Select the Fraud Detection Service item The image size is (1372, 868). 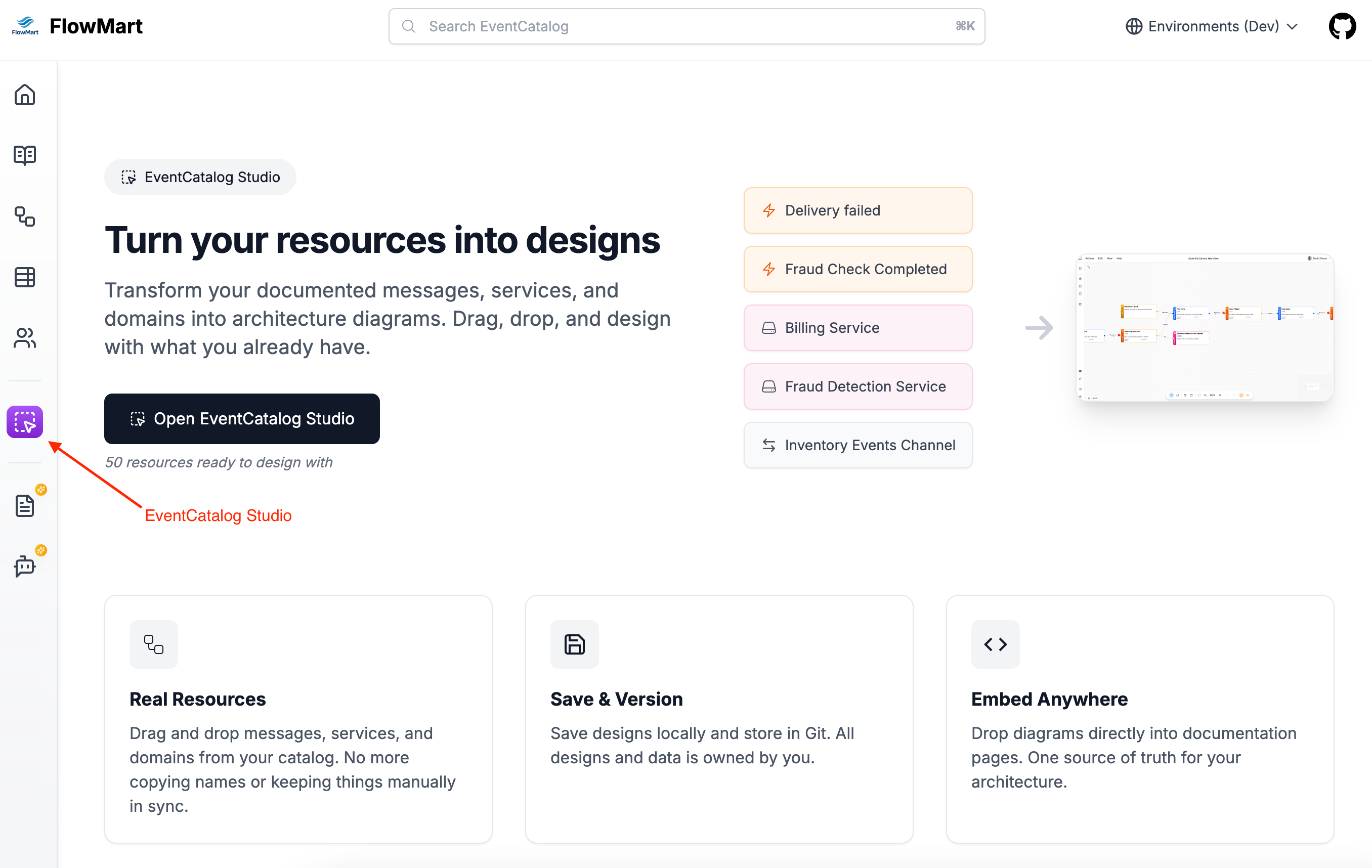tap(857, 386)
